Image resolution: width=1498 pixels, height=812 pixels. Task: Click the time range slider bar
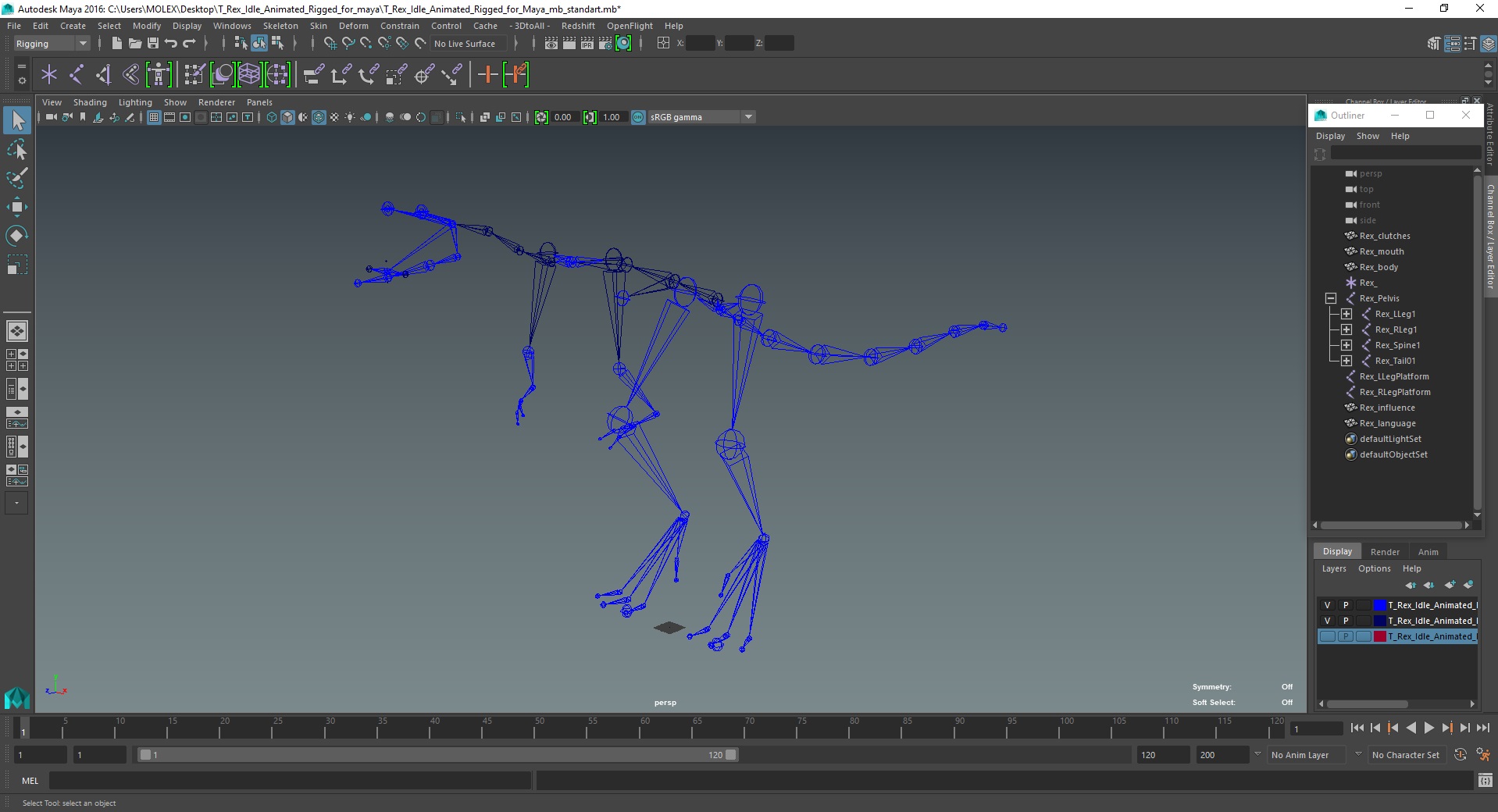click(x=437, y=755)
